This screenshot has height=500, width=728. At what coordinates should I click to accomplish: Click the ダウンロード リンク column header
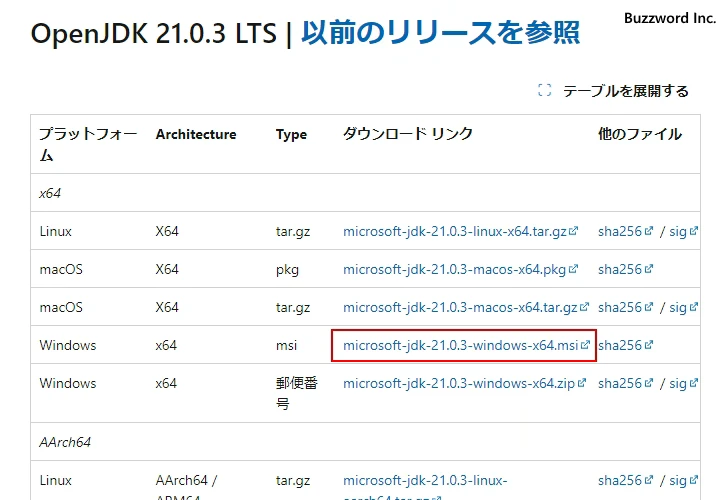(408, 134)
